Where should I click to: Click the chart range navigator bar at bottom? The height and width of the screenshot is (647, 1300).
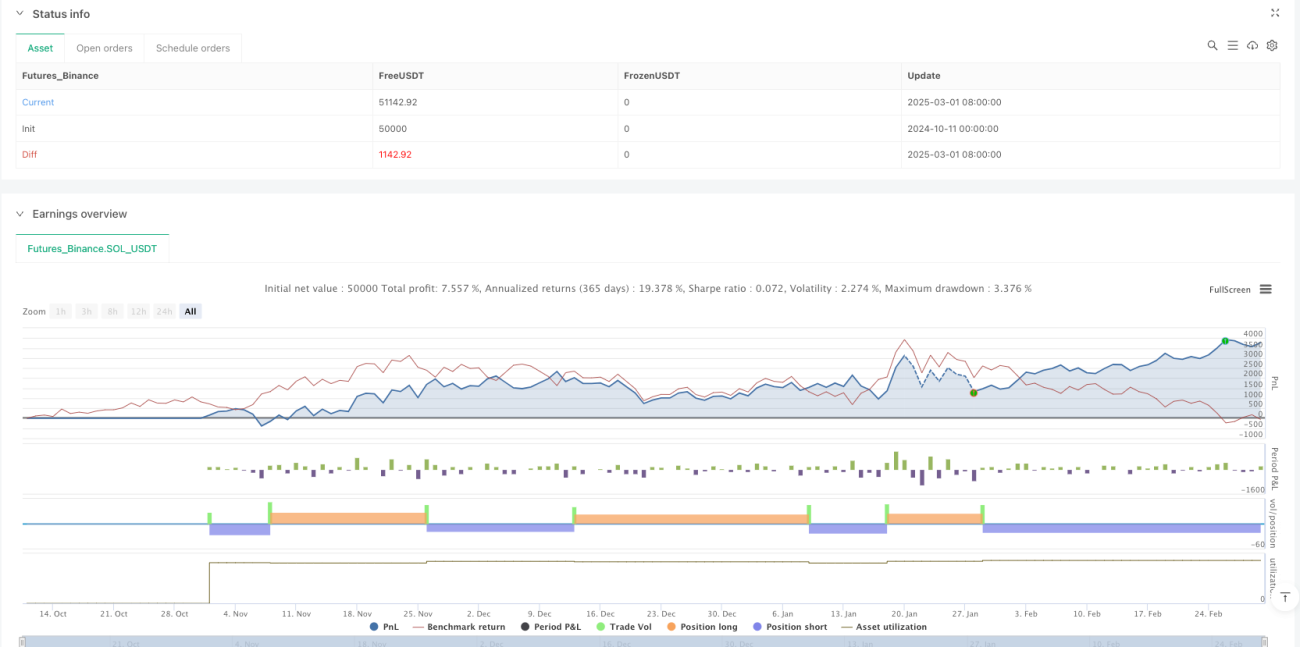[x=642, y=641]
